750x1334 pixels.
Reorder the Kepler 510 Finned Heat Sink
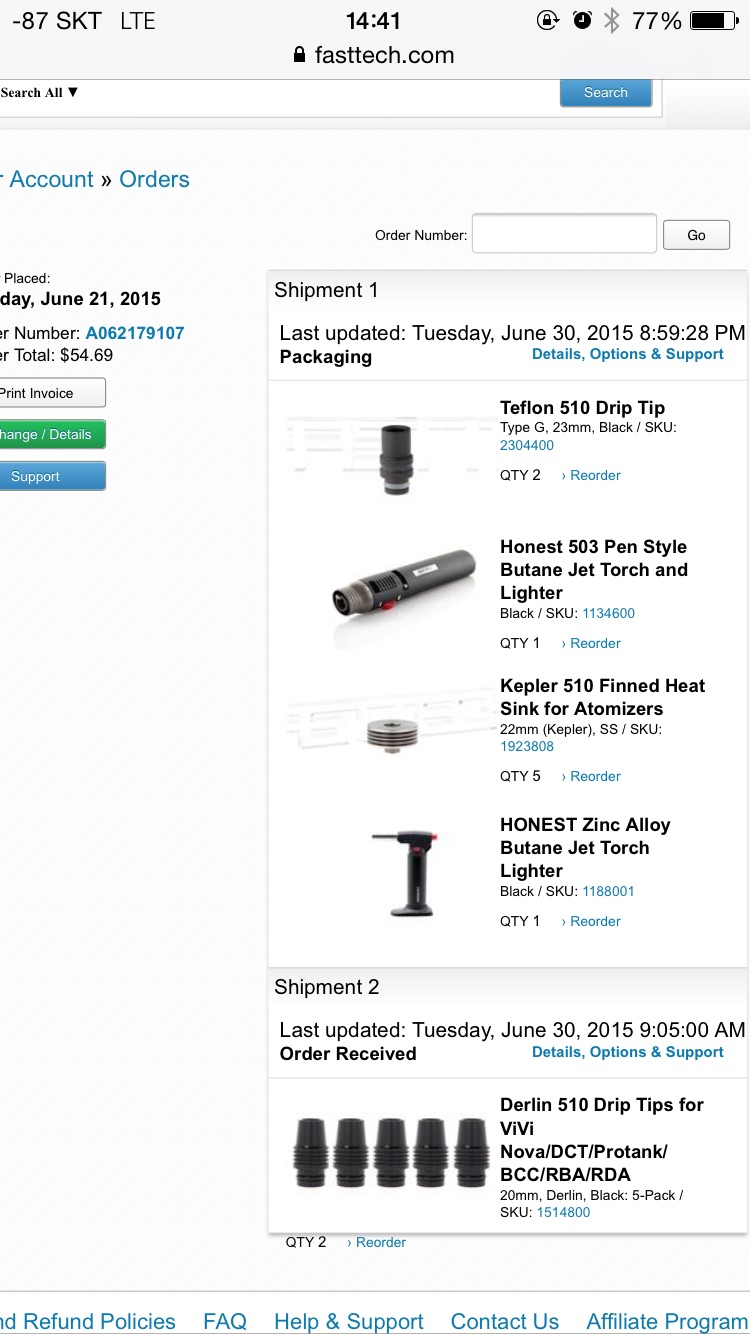click(x=591, y=776)
